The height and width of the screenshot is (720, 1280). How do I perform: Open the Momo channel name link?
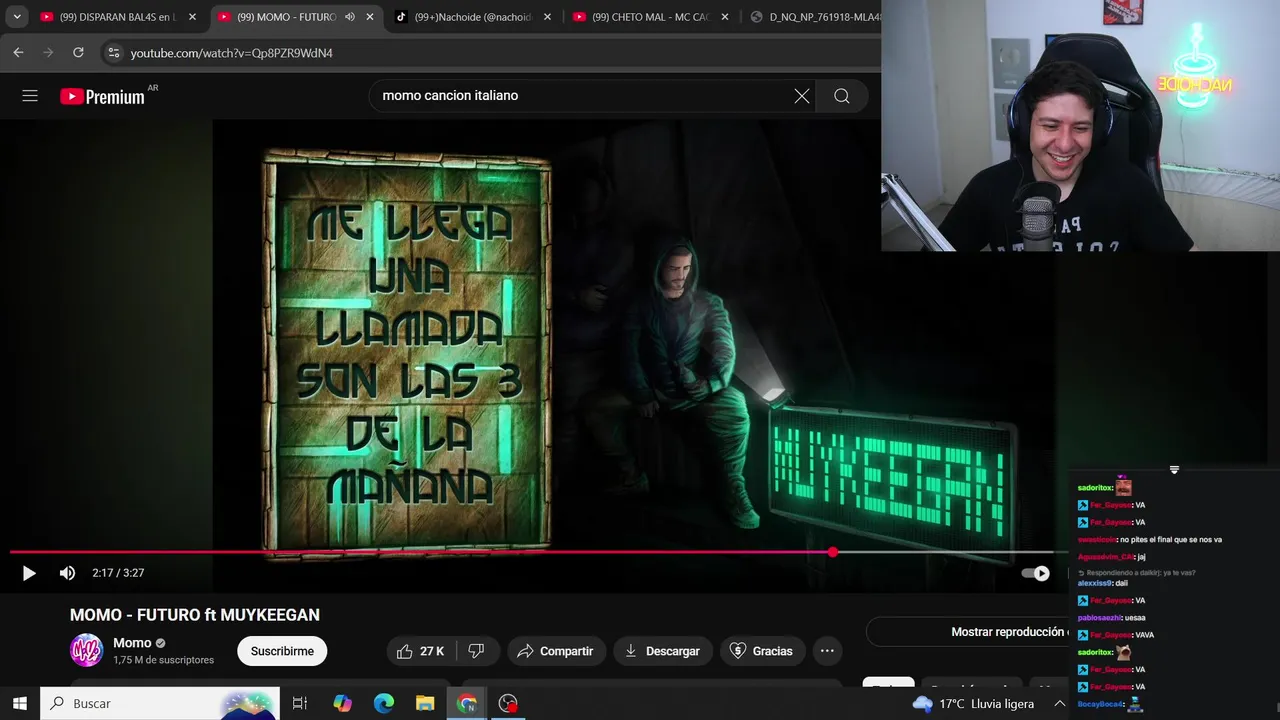point(132,643)
